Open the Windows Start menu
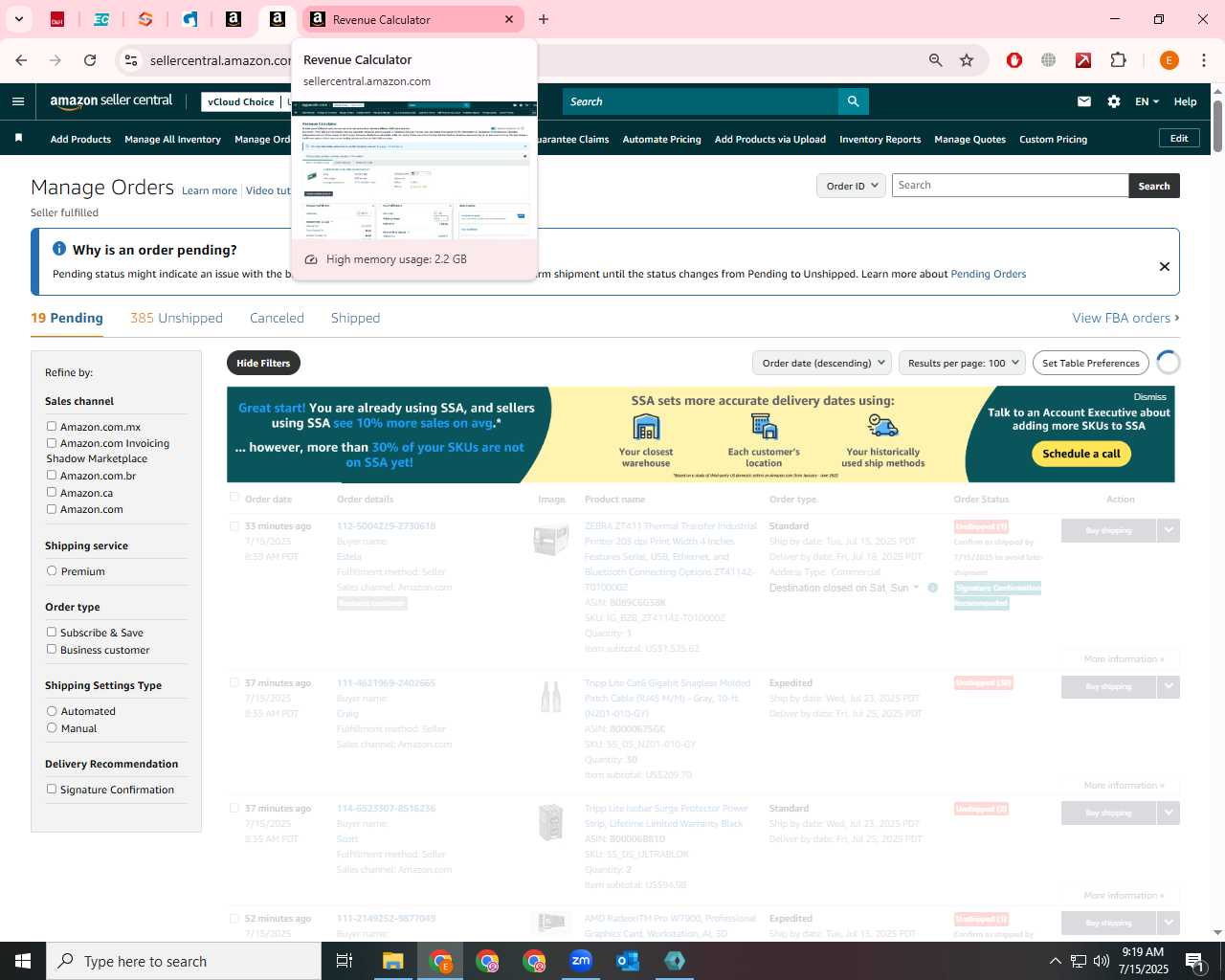 23,961
